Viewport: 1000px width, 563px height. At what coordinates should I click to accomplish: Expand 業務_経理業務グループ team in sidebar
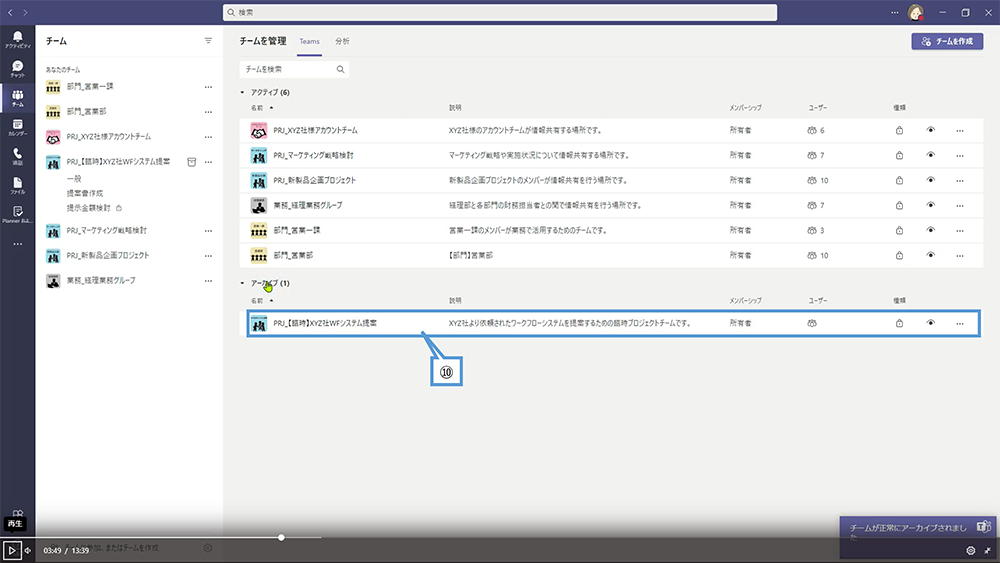tap(101, 281)
